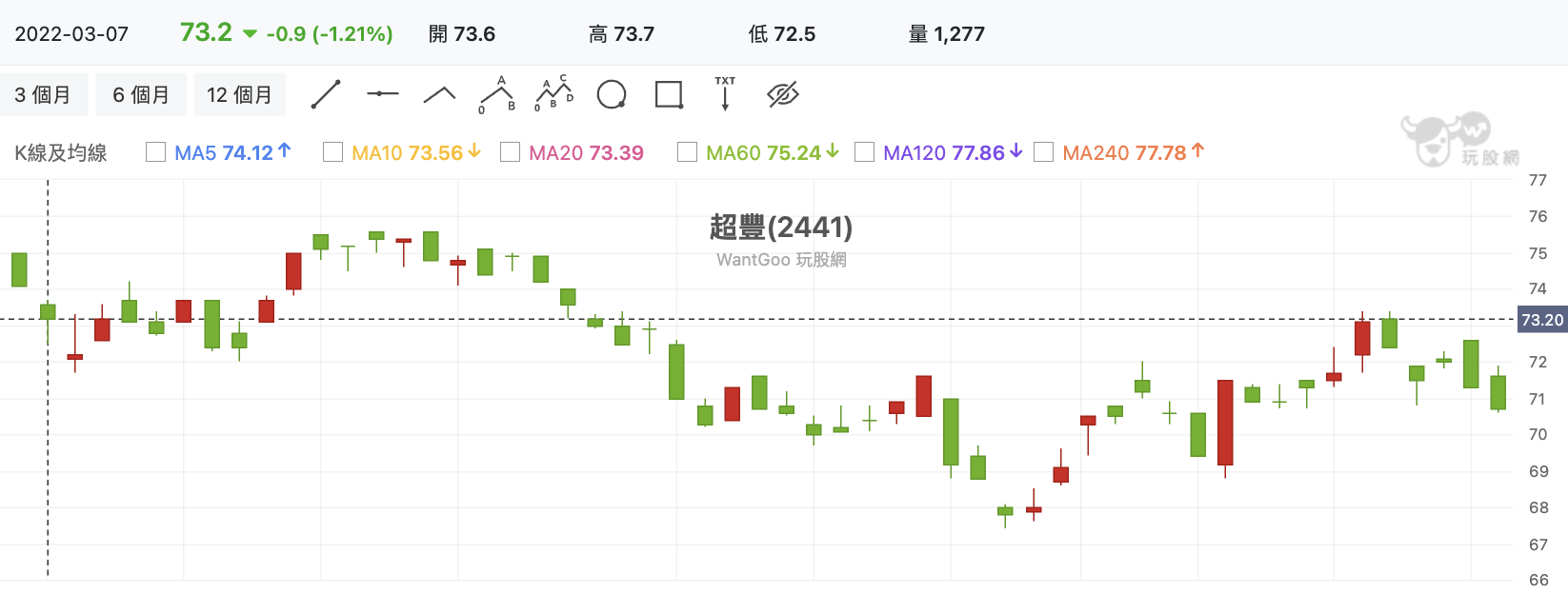Click the low price 低 72.5
This screenshot has height=594, width=1568.
pos(781,34)
